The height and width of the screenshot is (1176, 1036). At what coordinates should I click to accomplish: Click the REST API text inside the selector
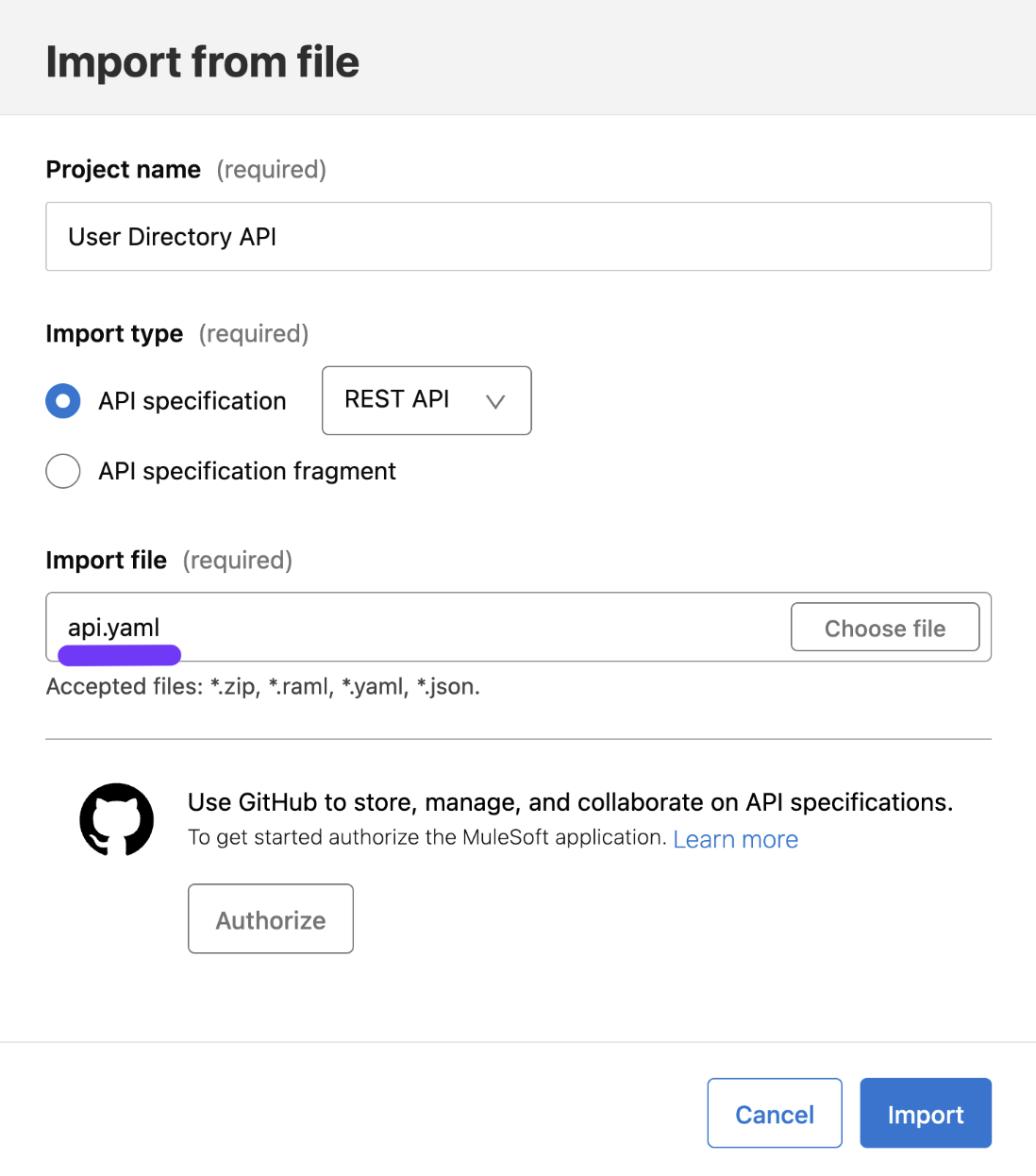[x=396, y=398]
